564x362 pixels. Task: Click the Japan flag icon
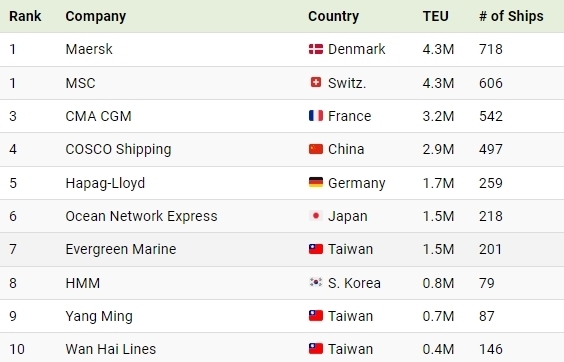316,216
